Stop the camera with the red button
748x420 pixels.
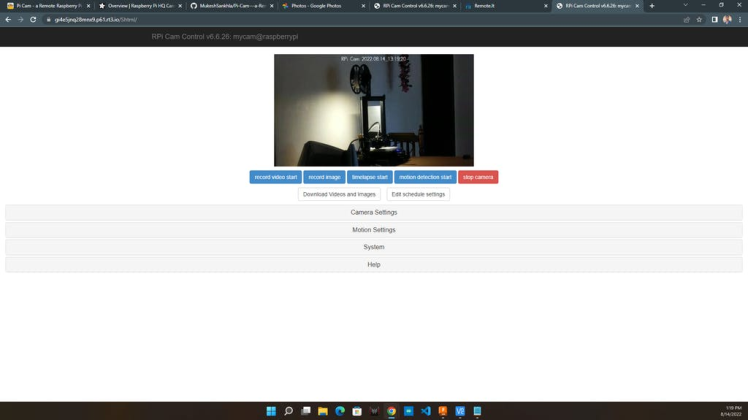click(x=478, y=177)
